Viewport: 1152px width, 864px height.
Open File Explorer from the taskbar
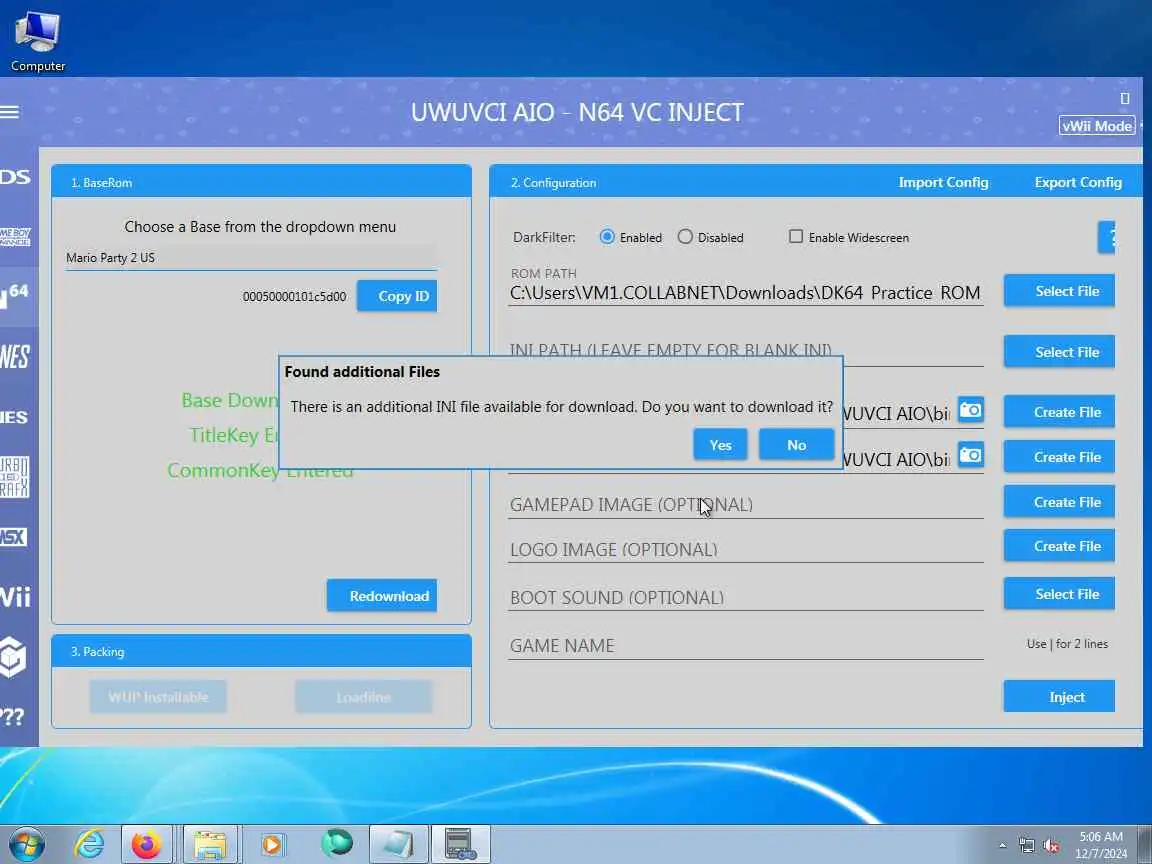[x=210, y=845]
